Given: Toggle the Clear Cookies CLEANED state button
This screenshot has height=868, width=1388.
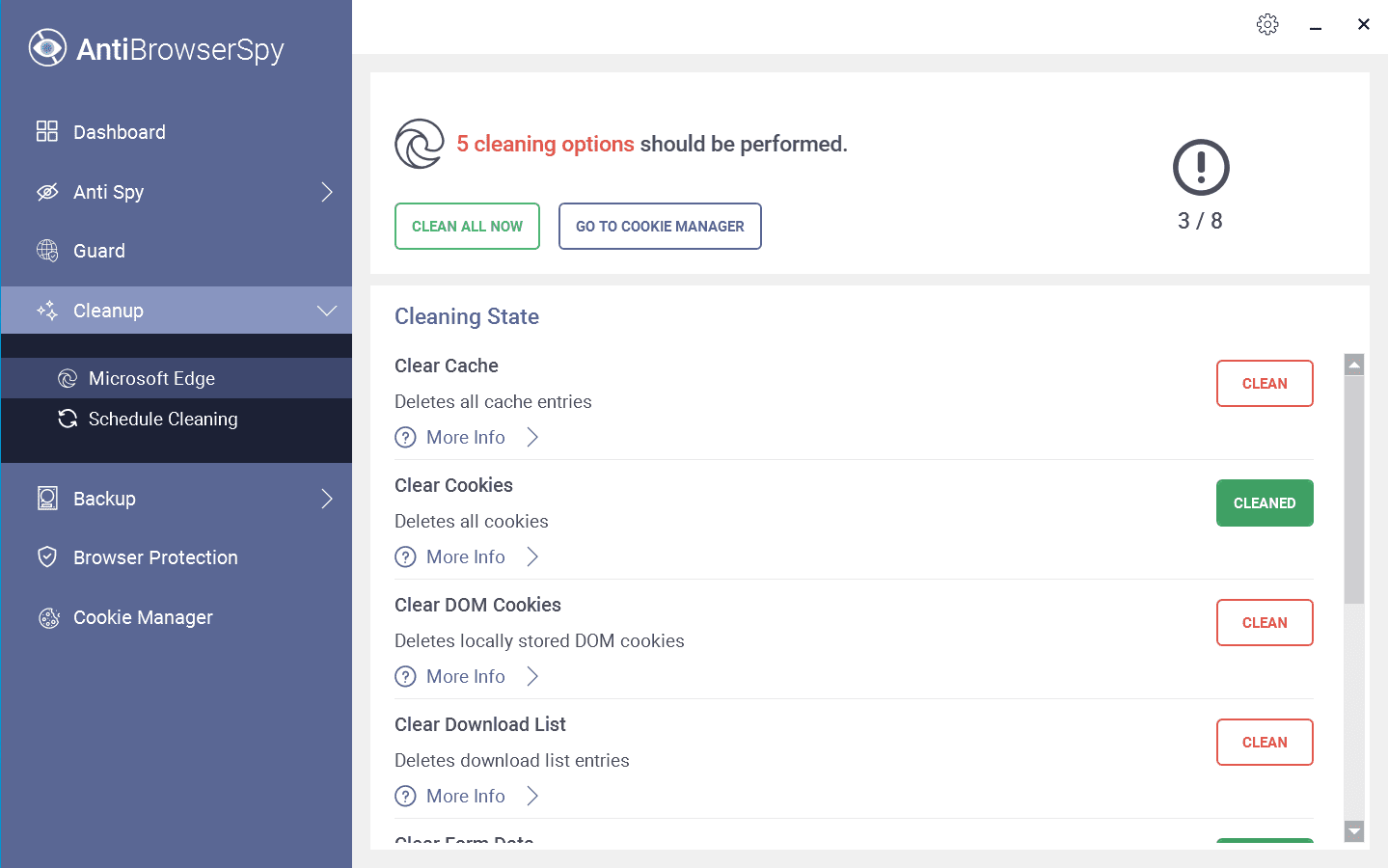Looking at the screenshot, I should pyautogui.click(x=1264, y=503).
